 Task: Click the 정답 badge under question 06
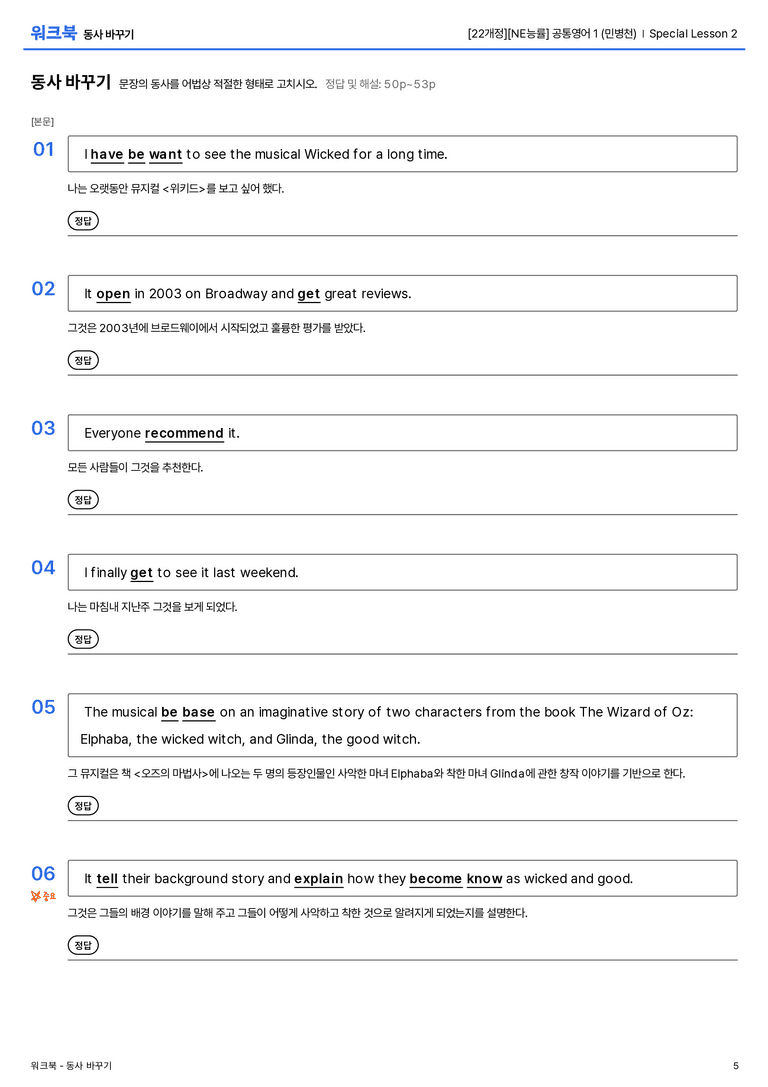pos(83,945)
